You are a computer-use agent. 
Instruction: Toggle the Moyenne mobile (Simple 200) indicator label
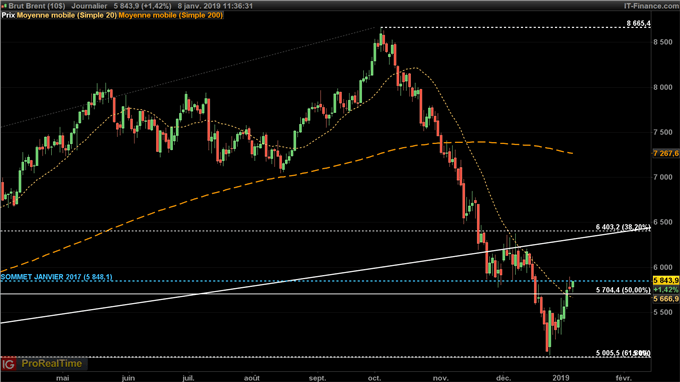171,15
